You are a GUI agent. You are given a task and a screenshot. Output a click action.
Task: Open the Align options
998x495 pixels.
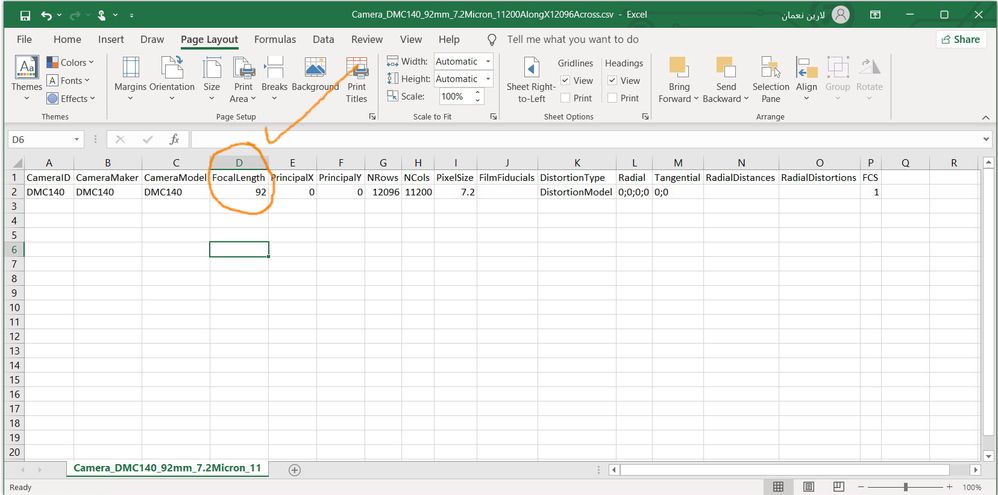[x=806, y=78]
